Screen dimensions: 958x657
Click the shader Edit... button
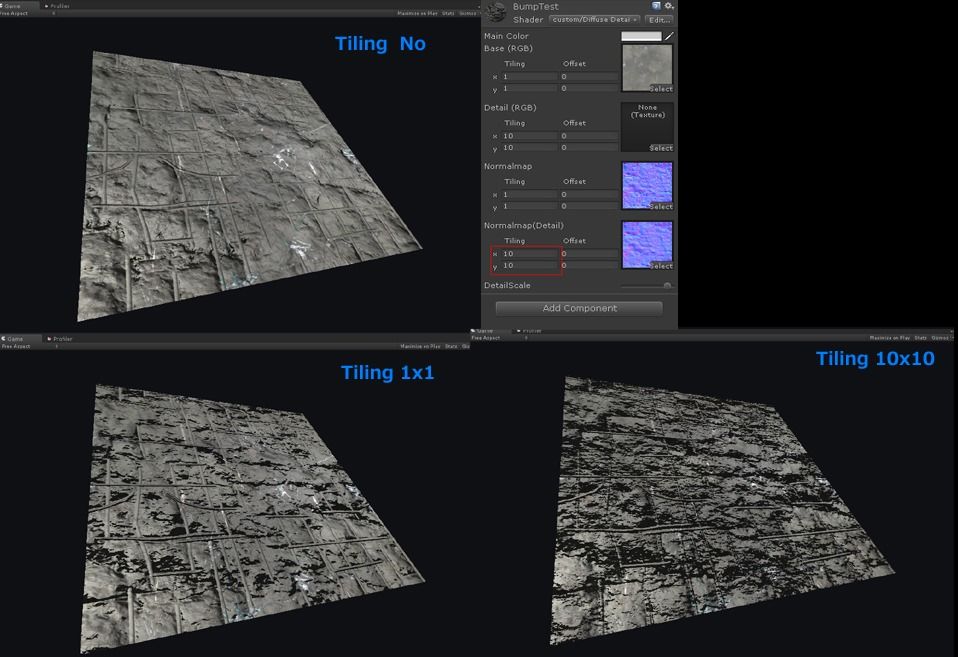(x=659, y=20)
